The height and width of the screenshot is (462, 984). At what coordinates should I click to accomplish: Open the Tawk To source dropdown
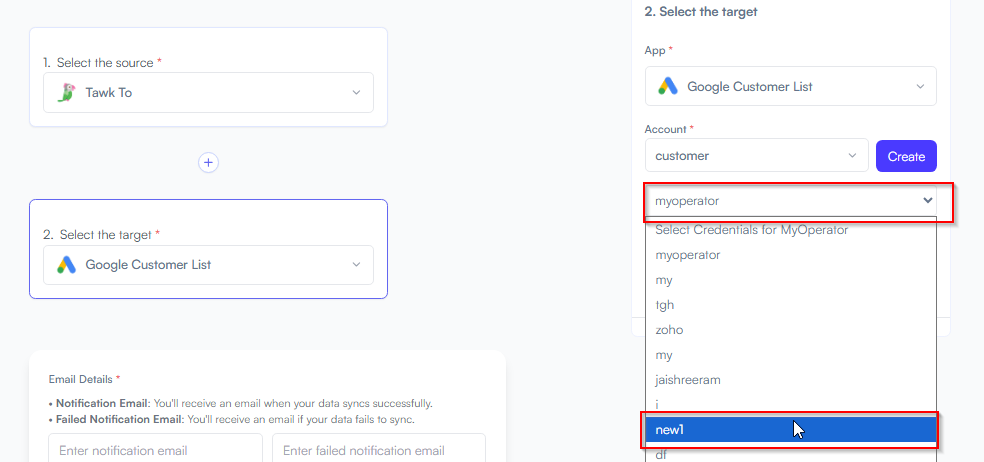(x=208, y=93)
